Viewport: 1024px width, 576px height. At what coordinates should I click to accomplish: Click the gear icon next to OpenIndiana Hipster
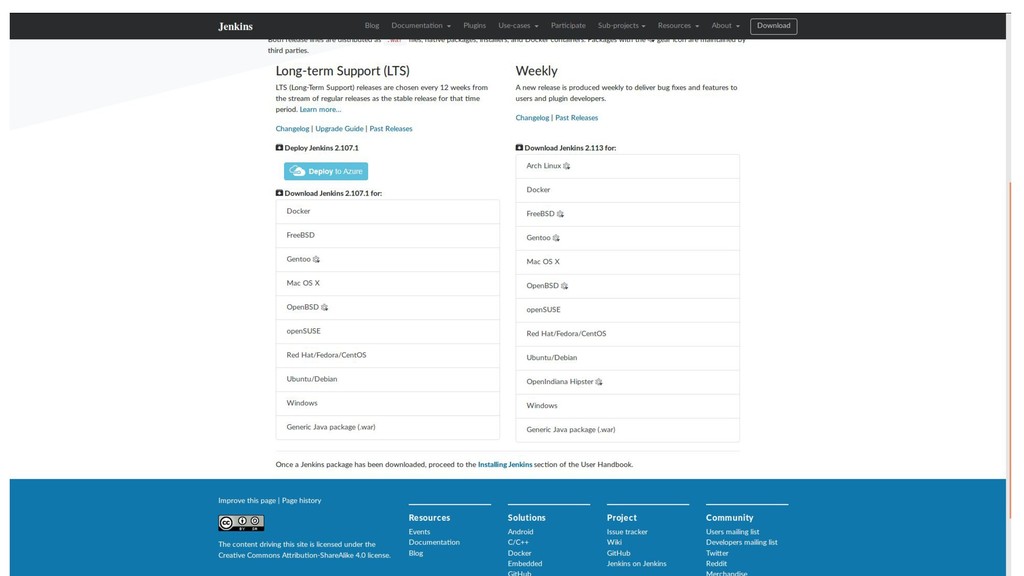(599, 382)
